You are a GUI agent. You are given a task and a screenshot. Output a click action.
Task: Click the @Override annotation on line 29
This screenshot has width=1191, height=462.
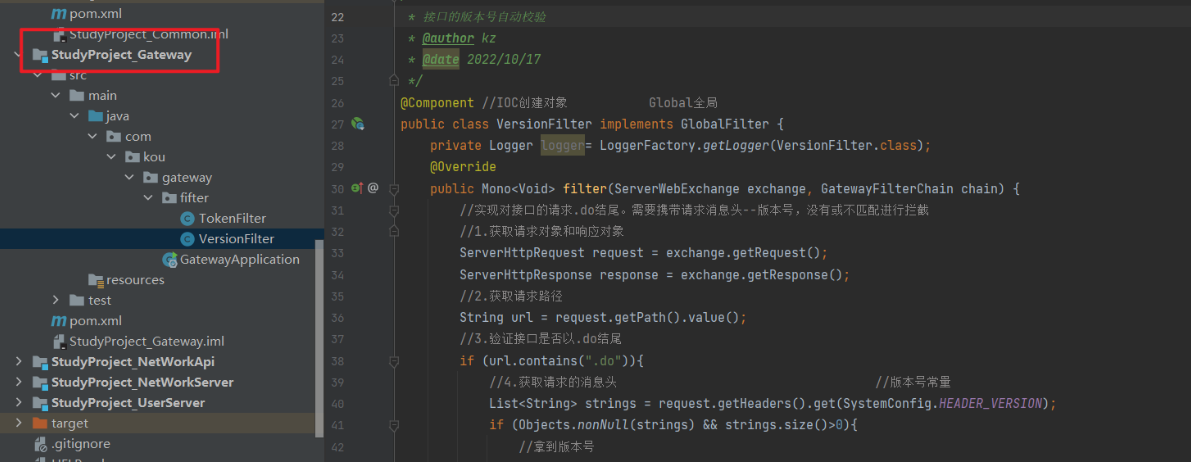[463, 166]
